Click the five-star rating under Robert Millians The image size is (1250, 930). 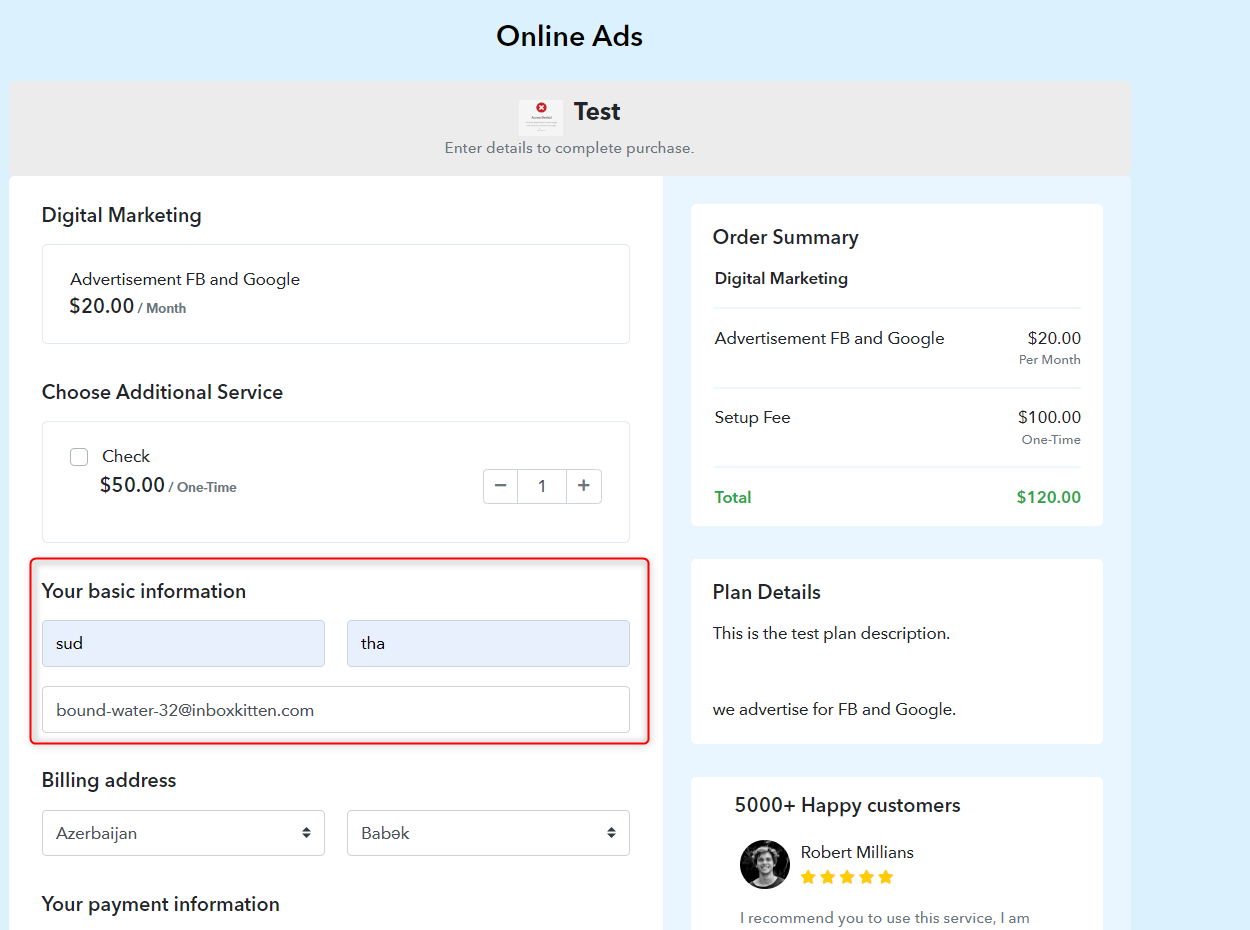click(846, 877)
